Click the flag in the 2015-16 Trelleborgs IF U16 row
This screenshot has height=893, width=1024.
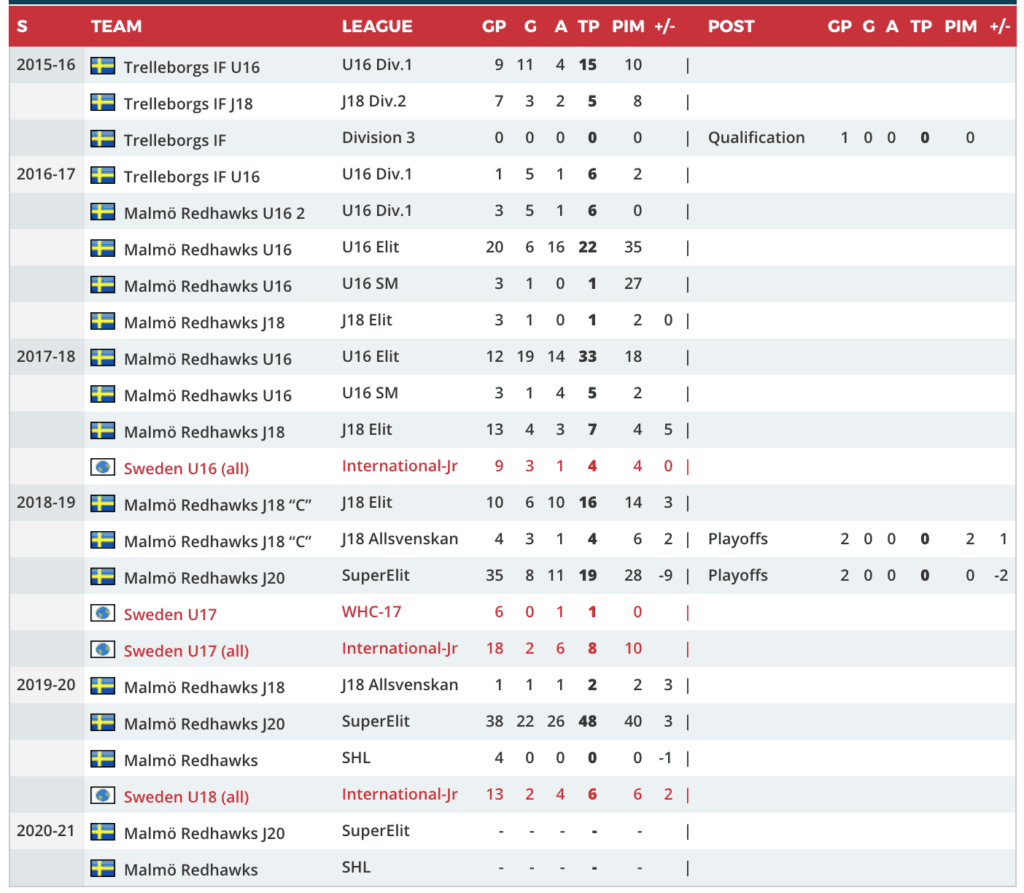(102, 66)
